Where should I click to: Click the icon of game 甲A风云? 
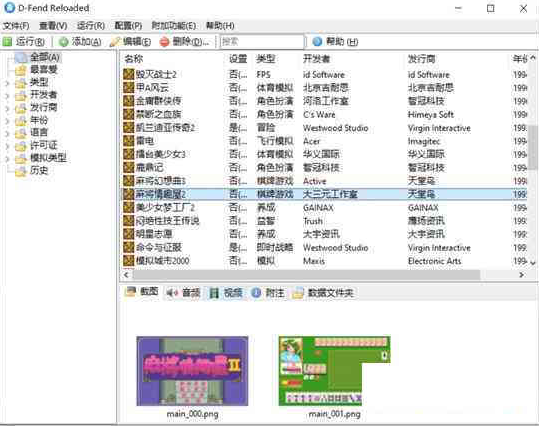[x=129, y=88]
